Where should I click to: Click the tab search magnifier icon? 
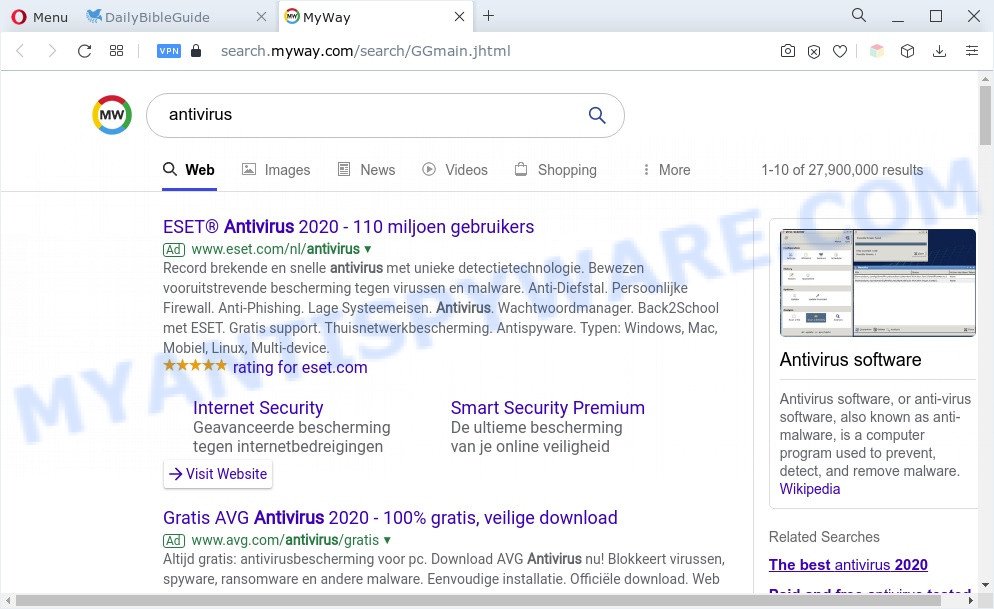click(858, 15)
